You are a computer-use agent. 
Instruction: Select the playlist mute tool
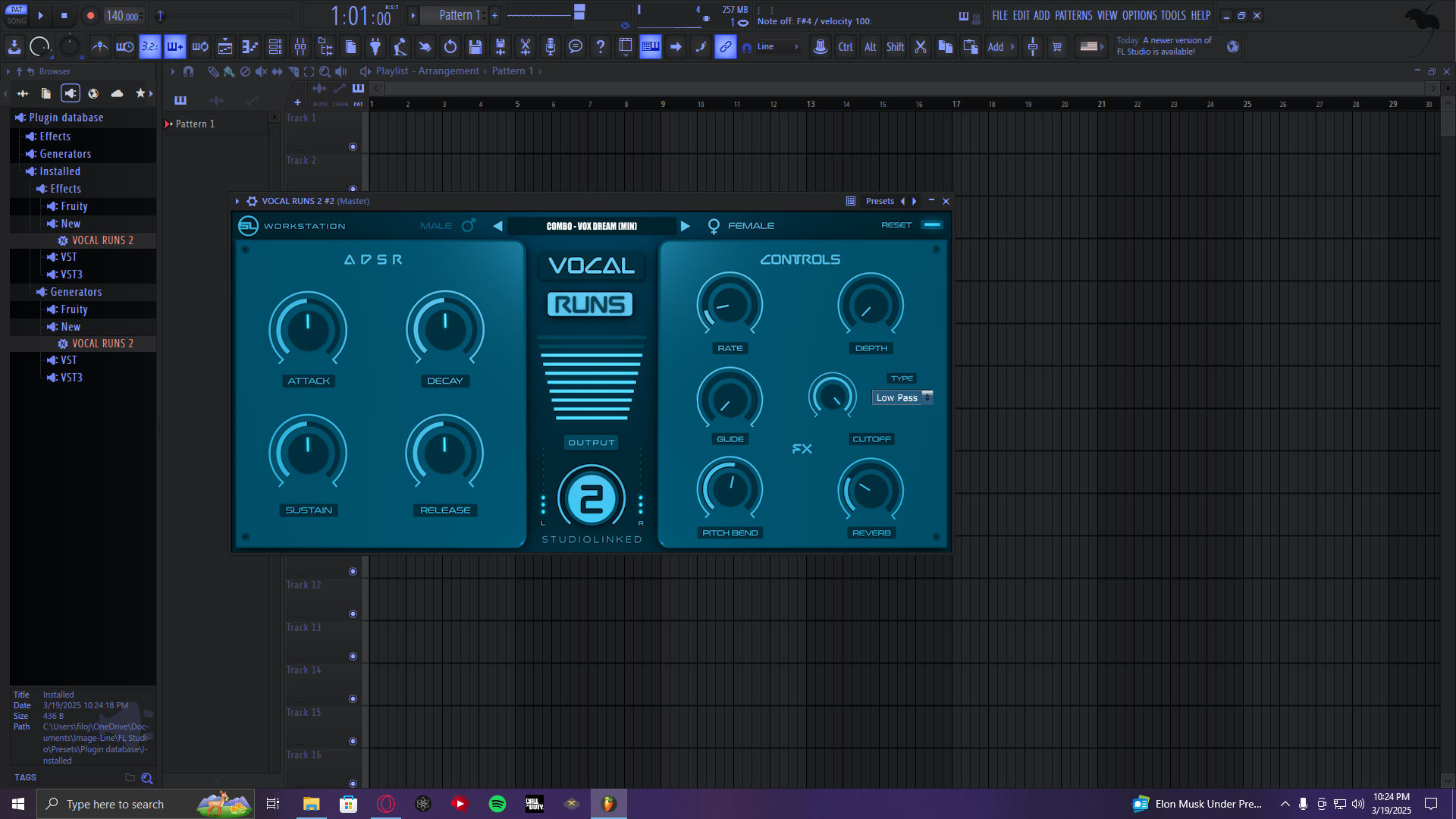tap(261, 71)
